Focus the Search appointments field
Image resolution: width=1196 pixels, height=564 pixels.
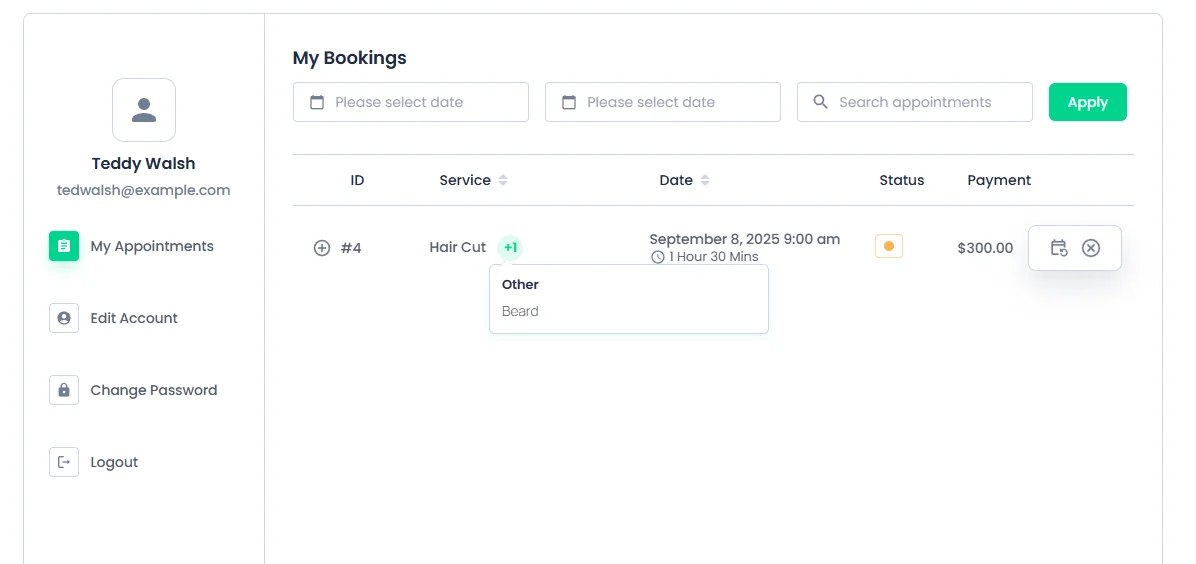(x=915, y=102)
